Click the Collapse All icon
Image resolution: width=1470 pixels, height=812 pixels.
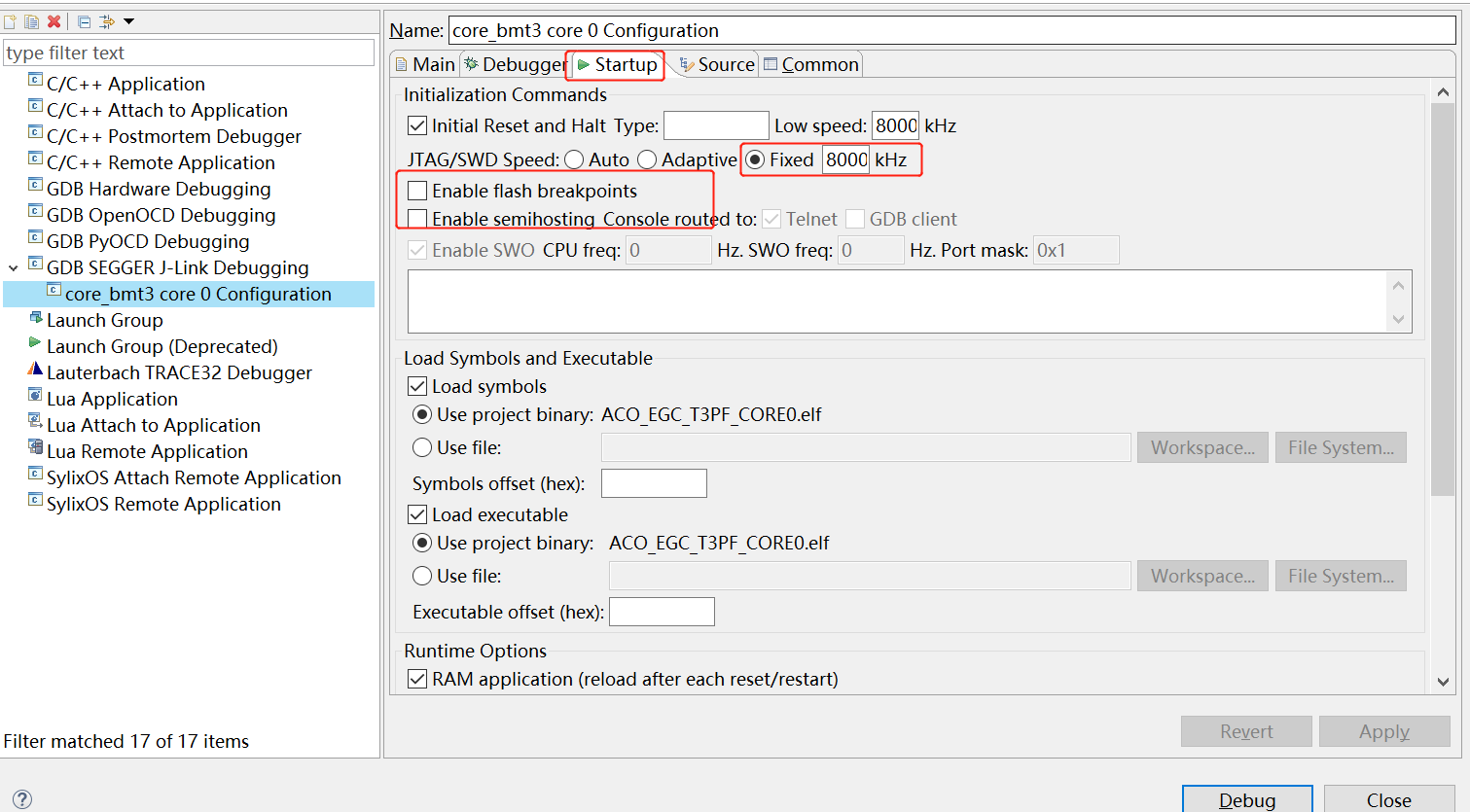pos(84,21)
